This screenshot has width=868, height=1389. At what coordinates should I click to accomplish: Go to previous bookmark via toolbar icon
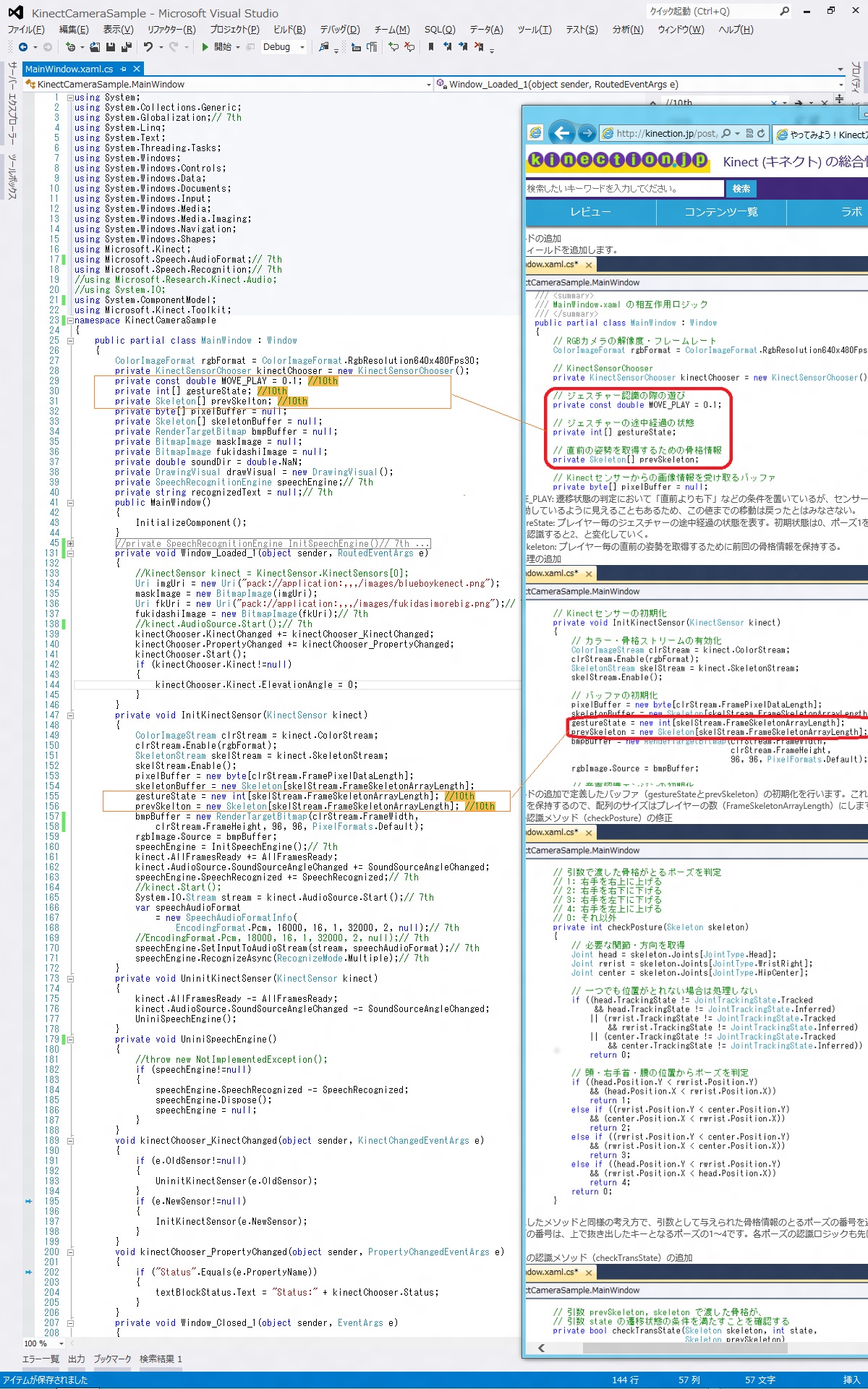[447, 47]
